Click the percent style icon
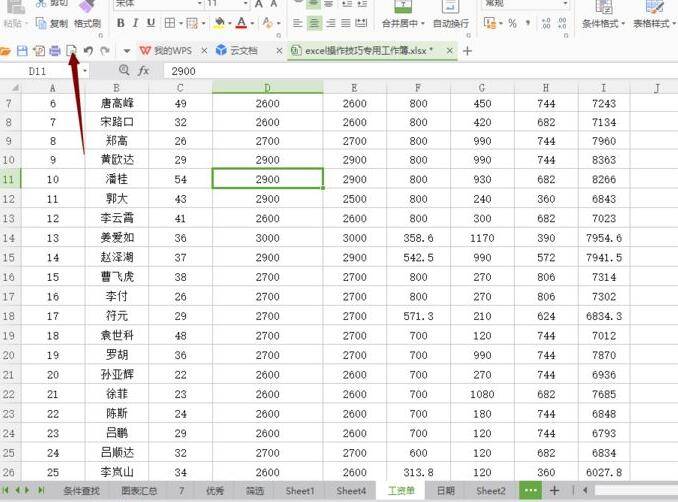This screenshot has height=502, width=678. click(512, 23)
